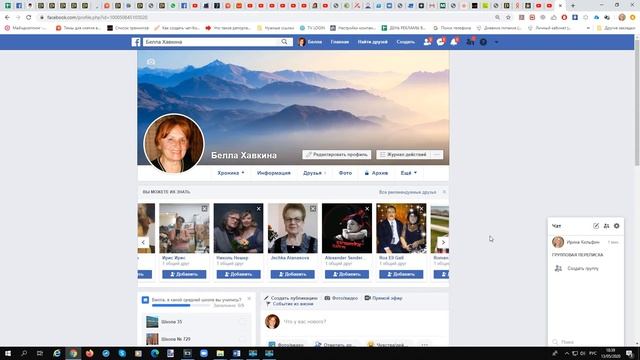
Task: Open a new browser tab with plus
Action: click(x=573, y=6)
